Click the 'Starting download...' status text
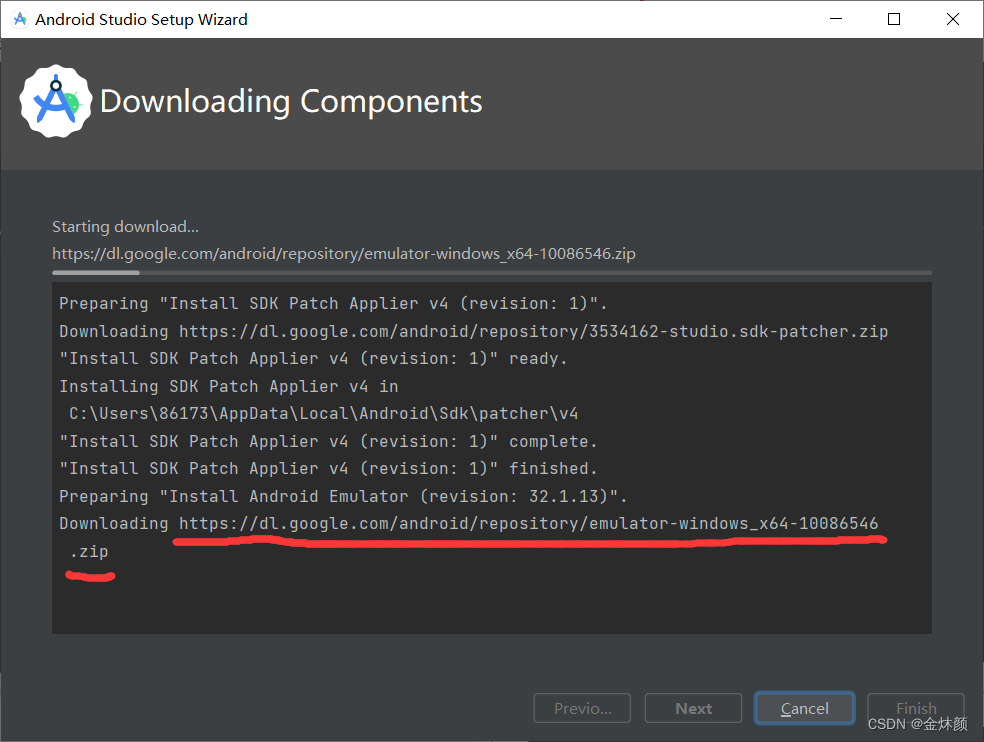Screen dimensions: 984x742 [x=126, y=227]
